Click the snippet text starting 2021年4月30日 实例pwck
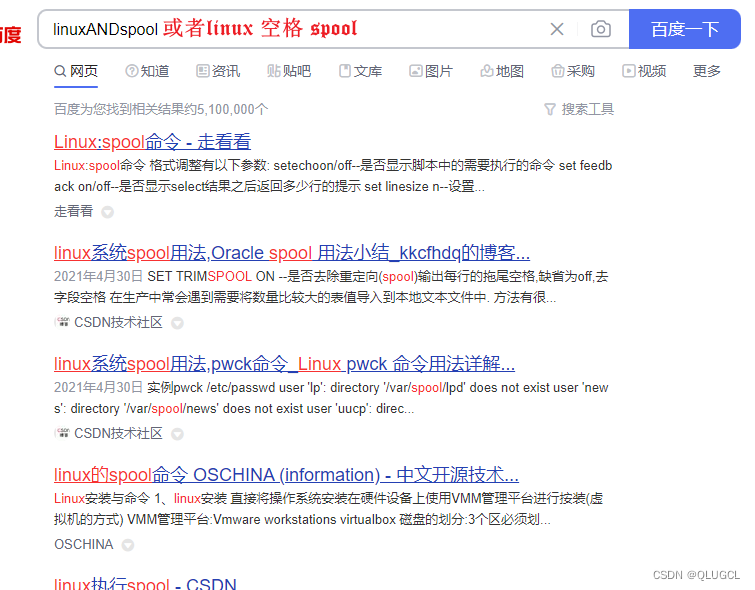 tap(331, 398)
